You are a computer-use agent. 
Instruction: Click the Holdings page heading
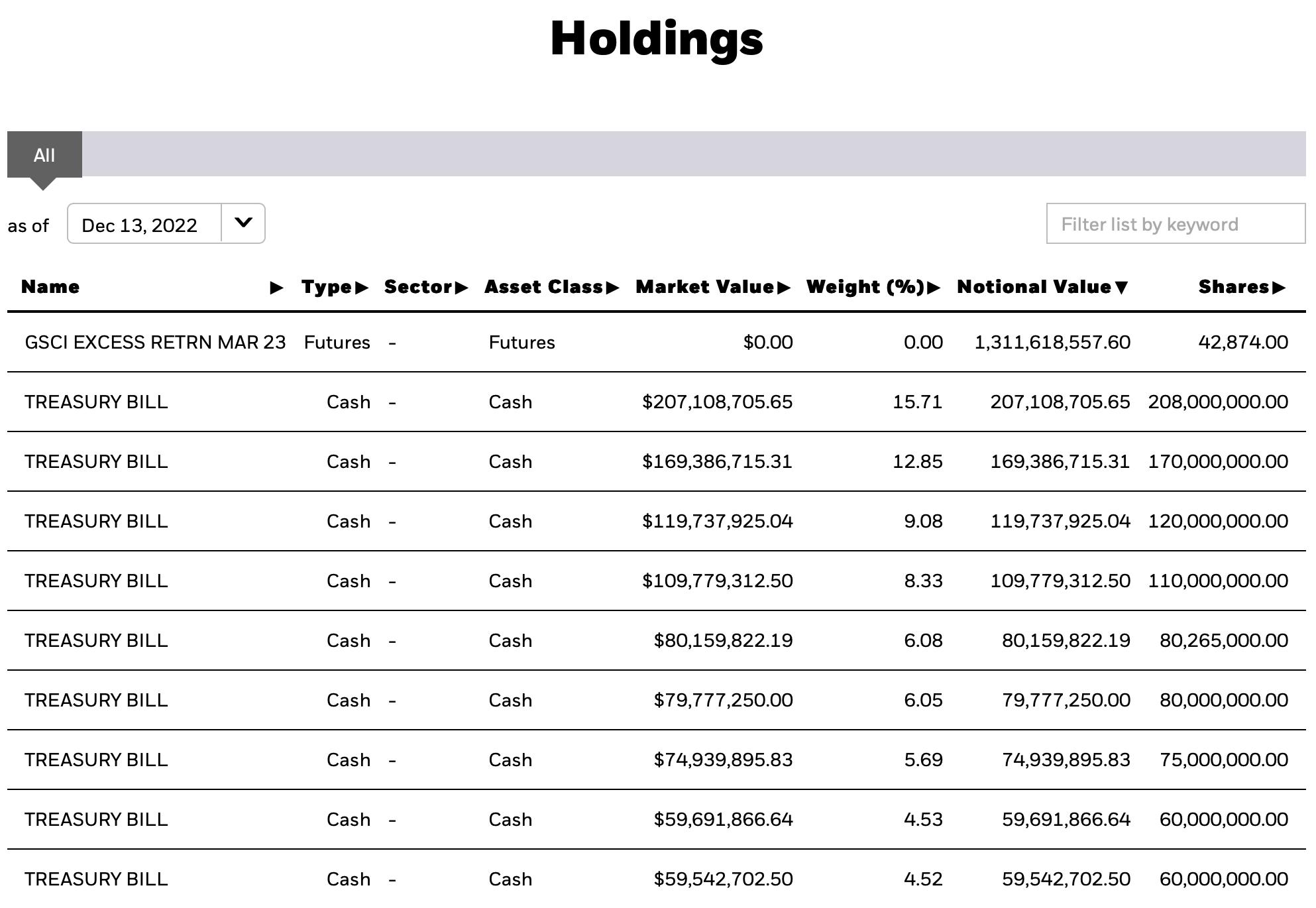[x=657, y=40]
